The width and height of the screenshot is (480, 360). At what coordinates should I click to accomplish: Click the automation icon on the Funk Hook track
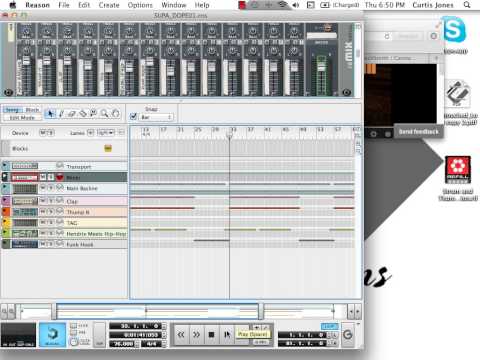[60, 244]
